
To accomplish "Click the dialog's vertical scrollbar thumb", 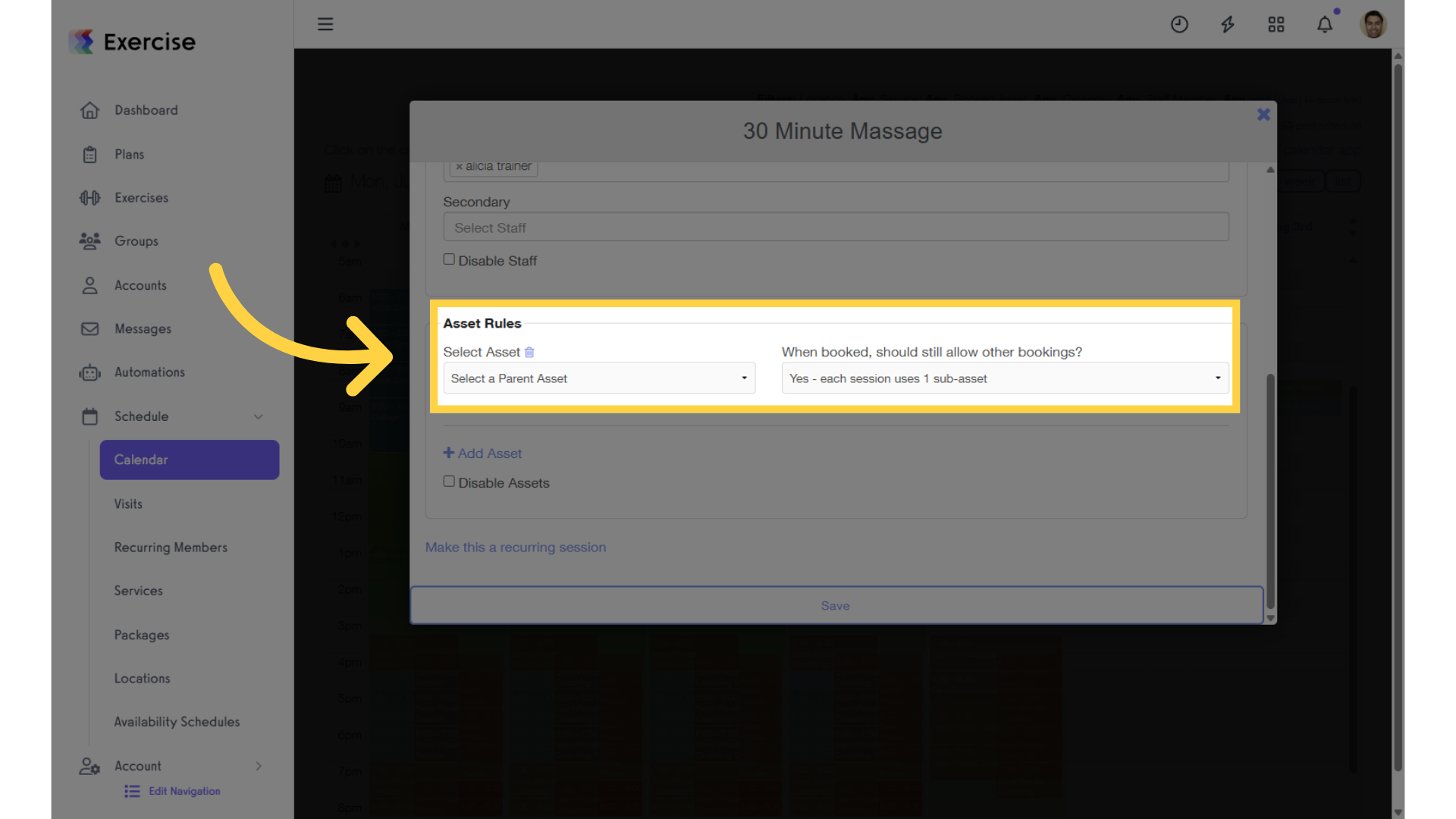I will 1270,491.
